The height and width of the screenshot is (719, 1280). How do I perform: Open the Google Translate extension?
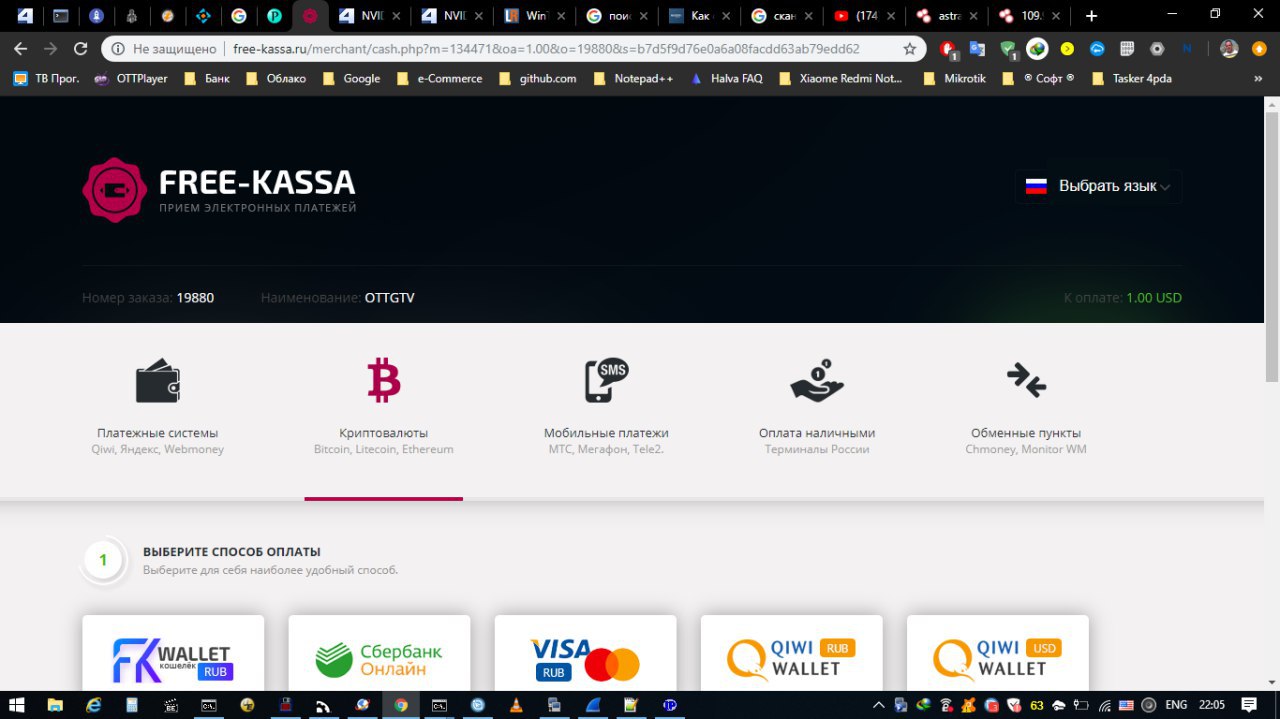coord(977,49)
